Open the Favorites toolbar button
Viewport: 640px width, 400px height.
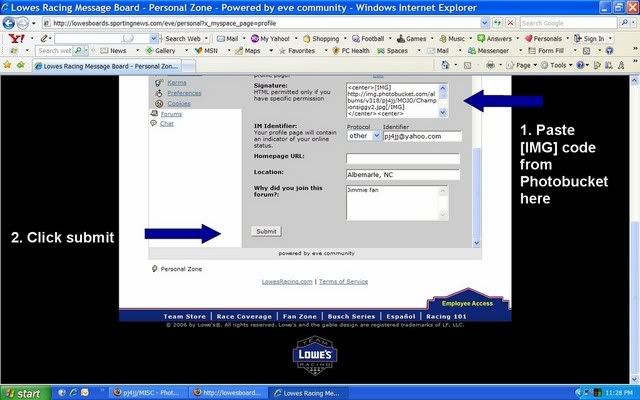pos(297,51)
